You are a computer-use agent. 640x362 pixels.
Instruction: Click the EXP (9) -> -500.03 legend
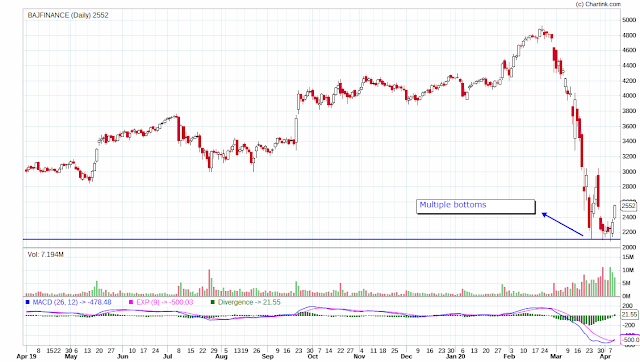pyautogui.click(x=165, y=302)
